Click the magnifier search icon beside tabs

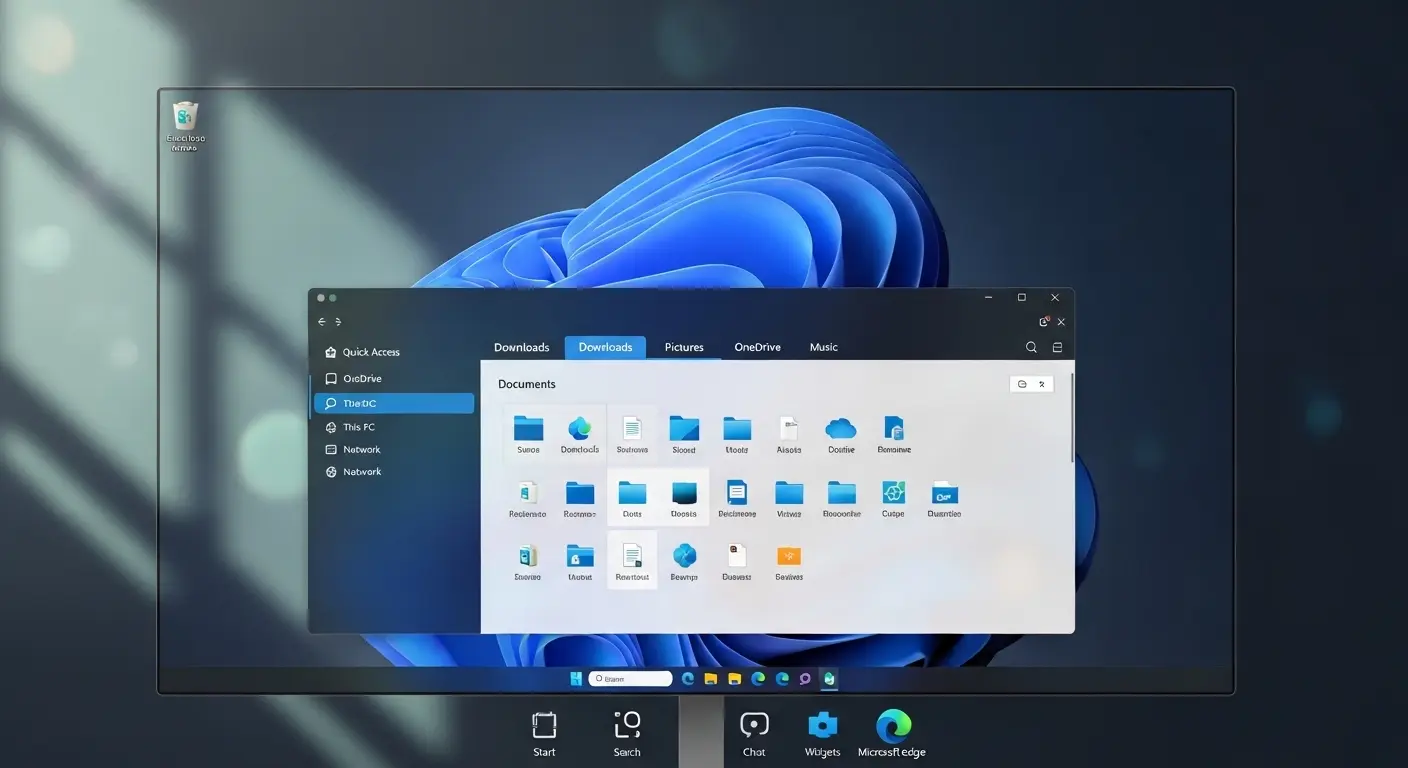pos(1031,347)
